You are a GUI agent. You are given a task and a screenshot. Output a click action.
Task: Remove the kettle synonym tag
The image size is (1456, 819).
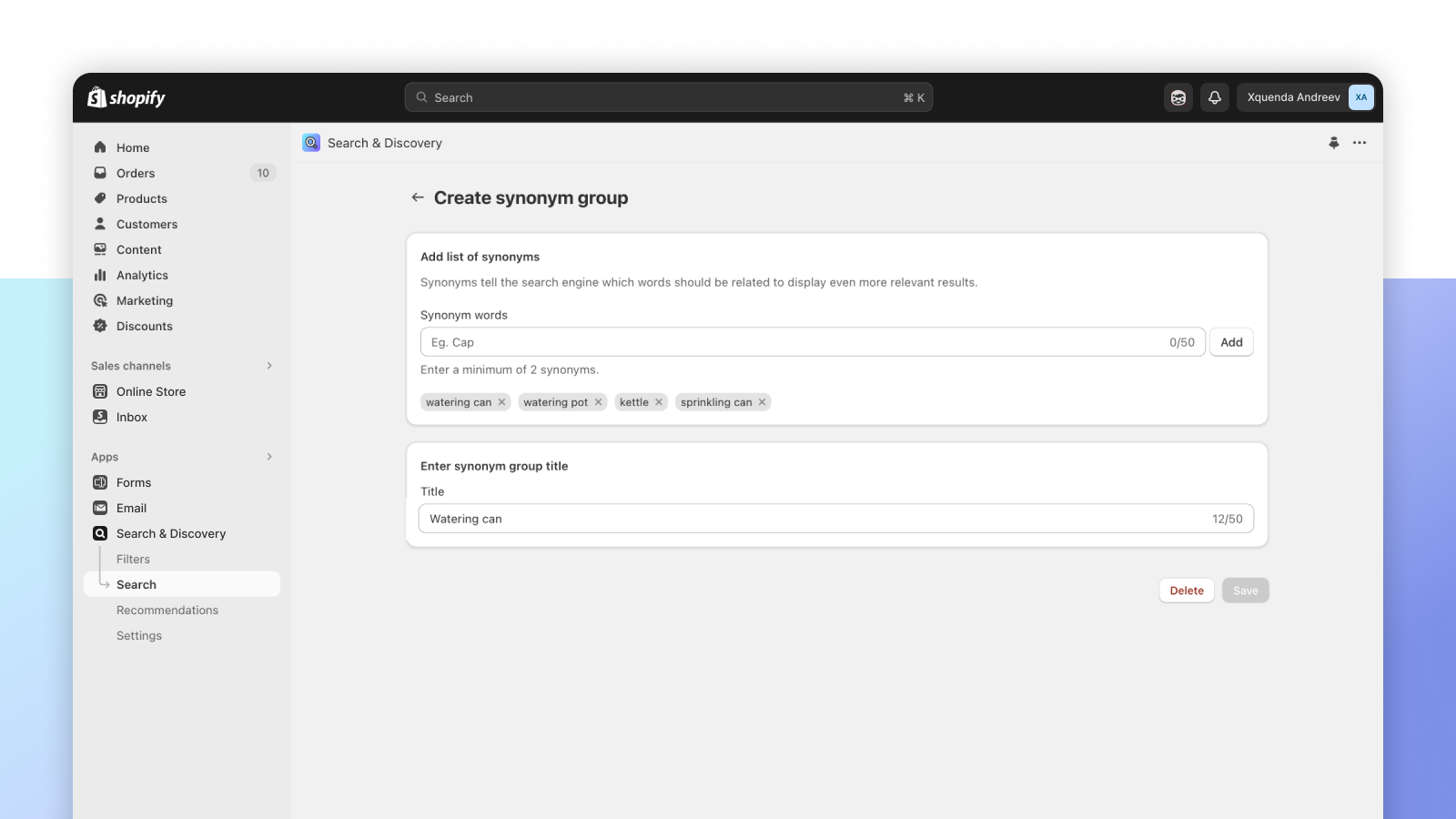click(x=659, y=401)
